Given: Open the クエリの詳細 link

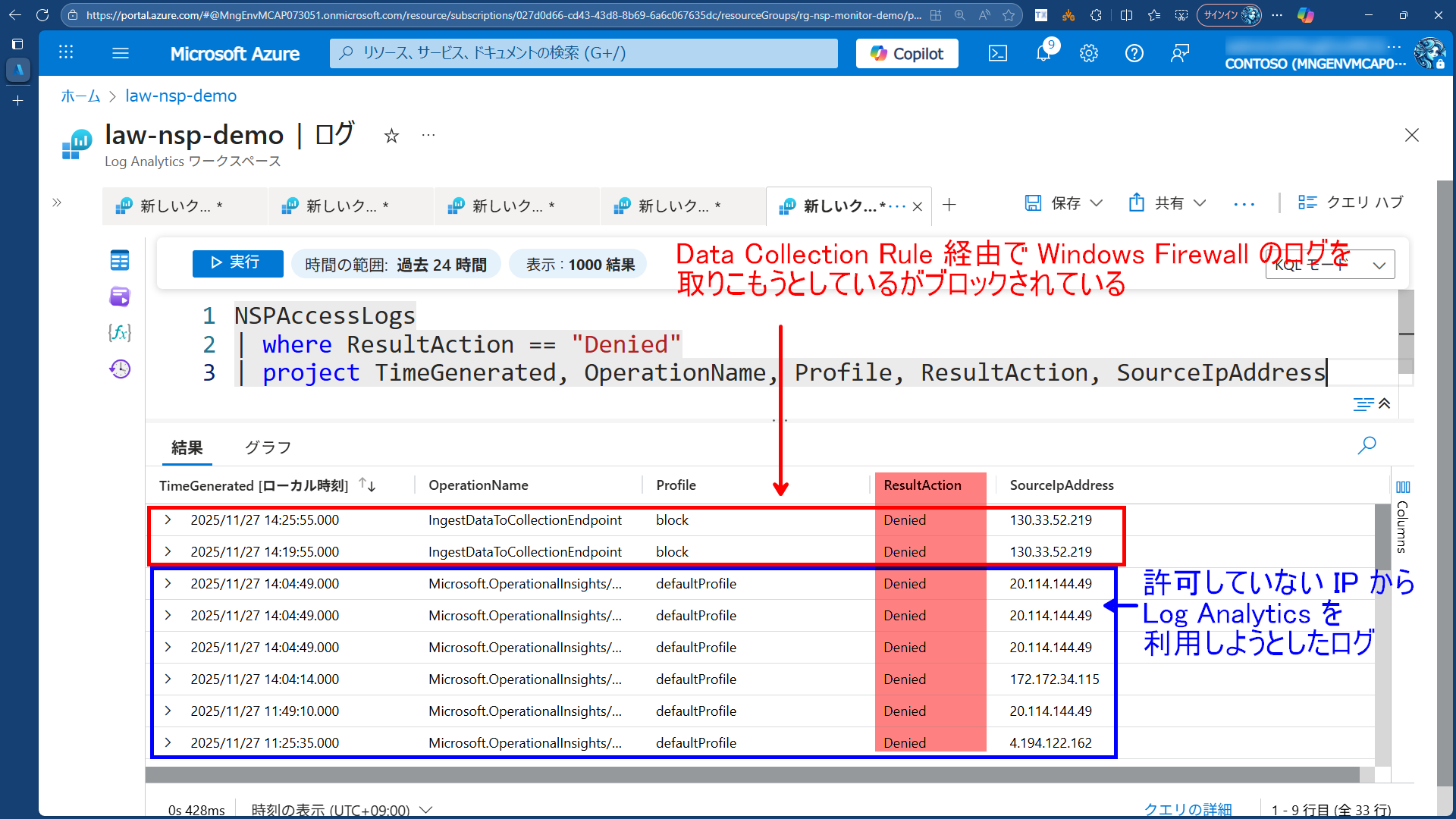Looking at the screenshot, I should [1188, 808].
